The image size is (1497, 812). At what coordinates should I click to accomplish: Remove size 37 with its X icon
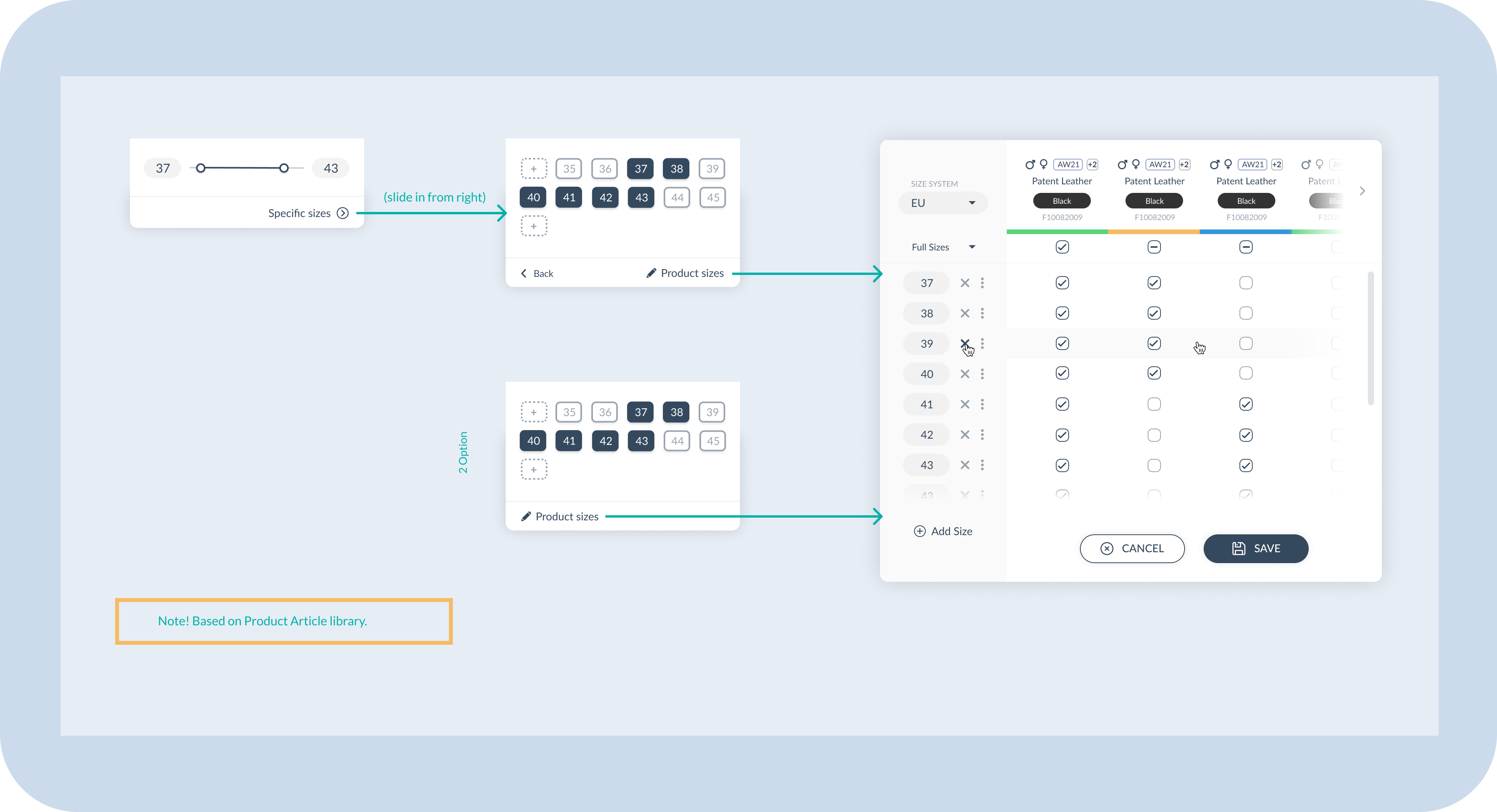(965, 283)
